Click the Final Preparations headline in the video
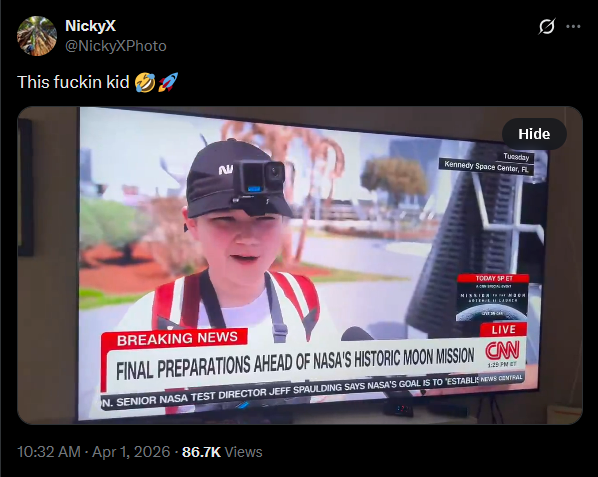 coord(294,363)
